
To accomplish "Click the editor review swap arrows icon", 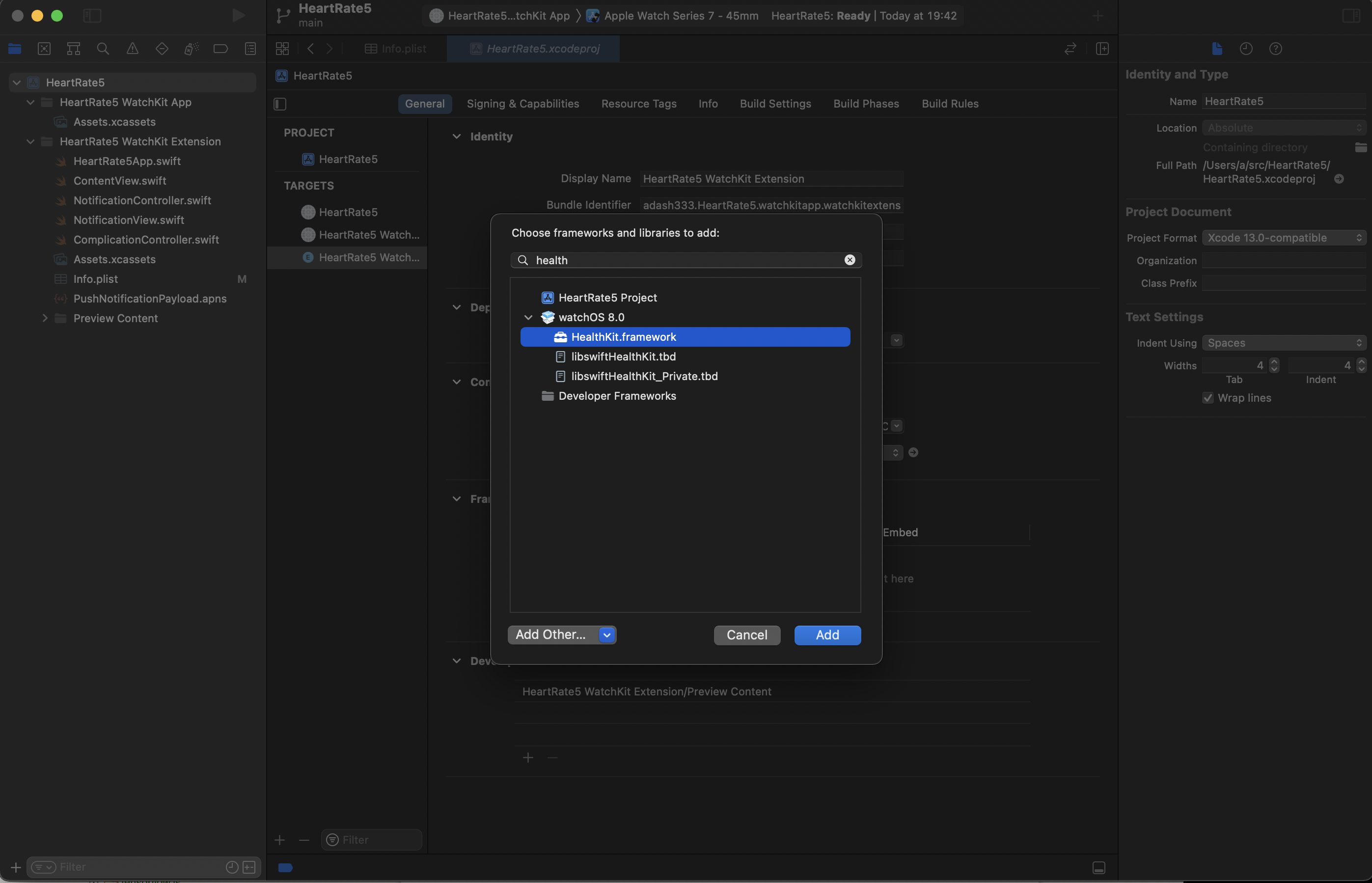I will coord(1070,49).
